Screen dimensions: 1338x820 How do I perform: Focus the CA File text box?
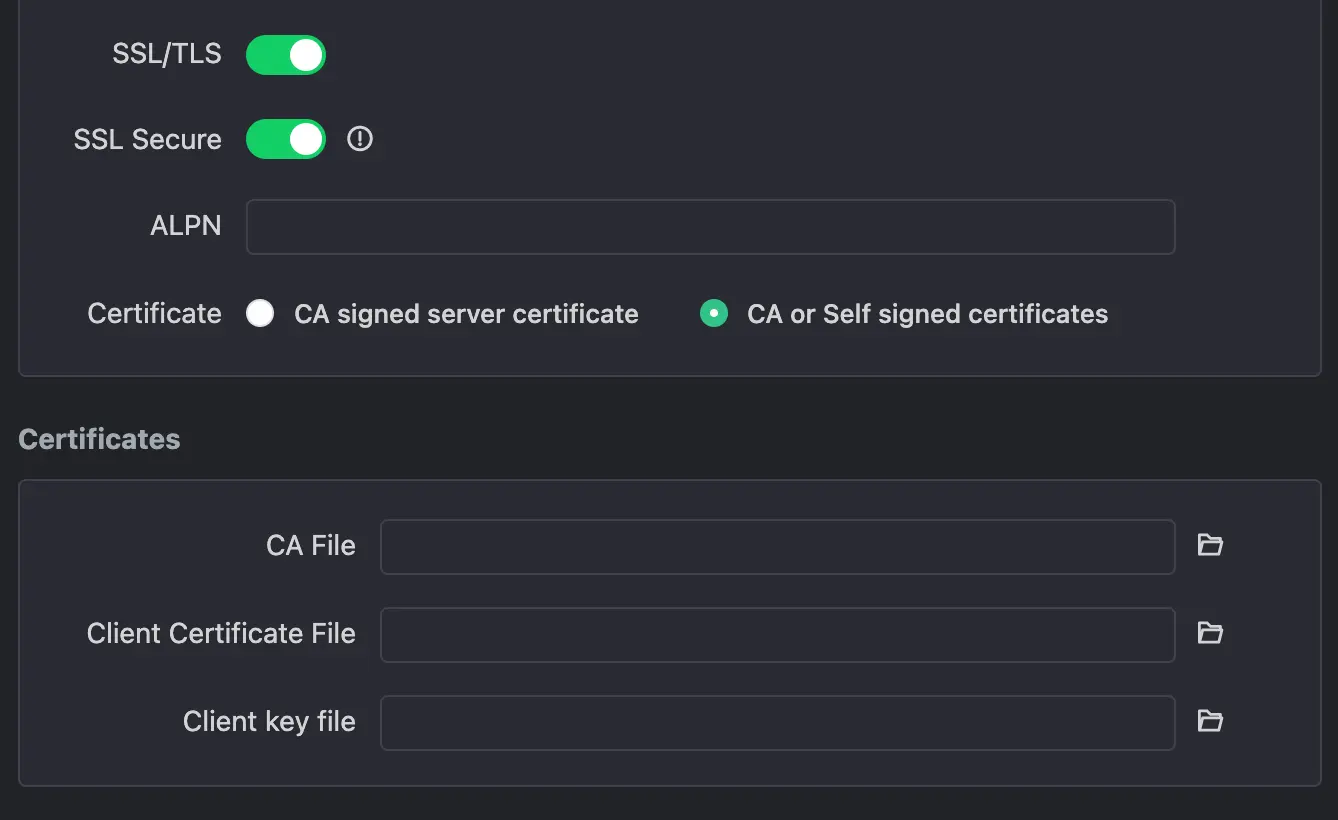pos(778,546)
